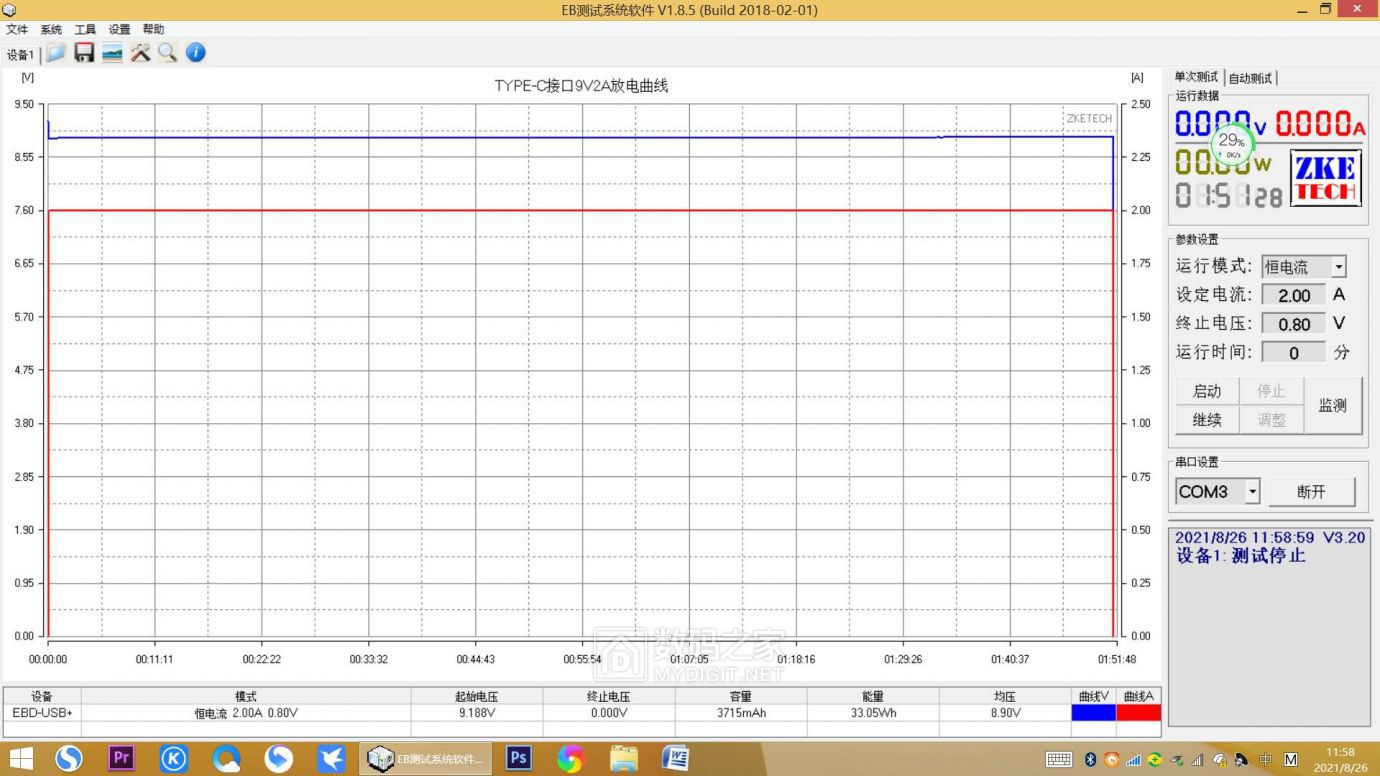
Task: Click the 终止电压 input field
Action: pos(1293,325)
